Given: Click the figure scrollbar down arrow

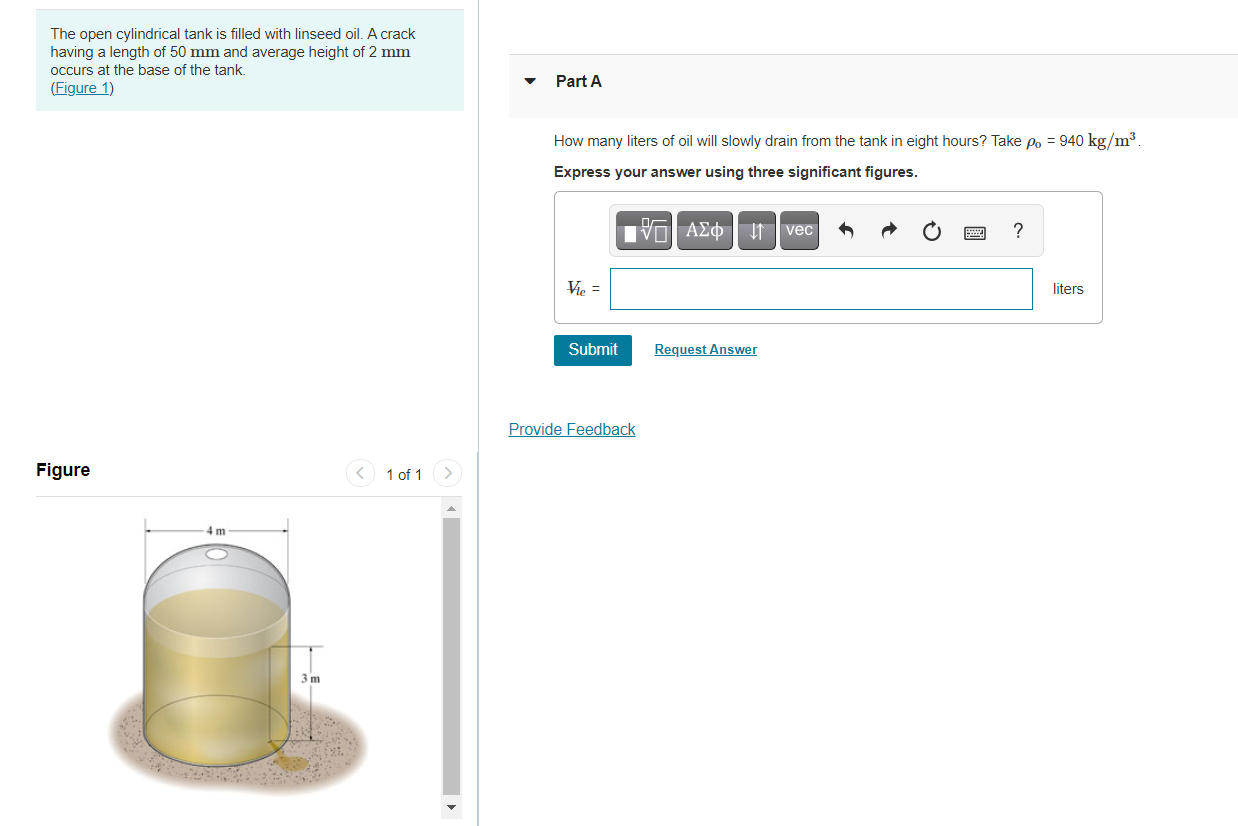Looking at the screenshot, I should [450, 808].
